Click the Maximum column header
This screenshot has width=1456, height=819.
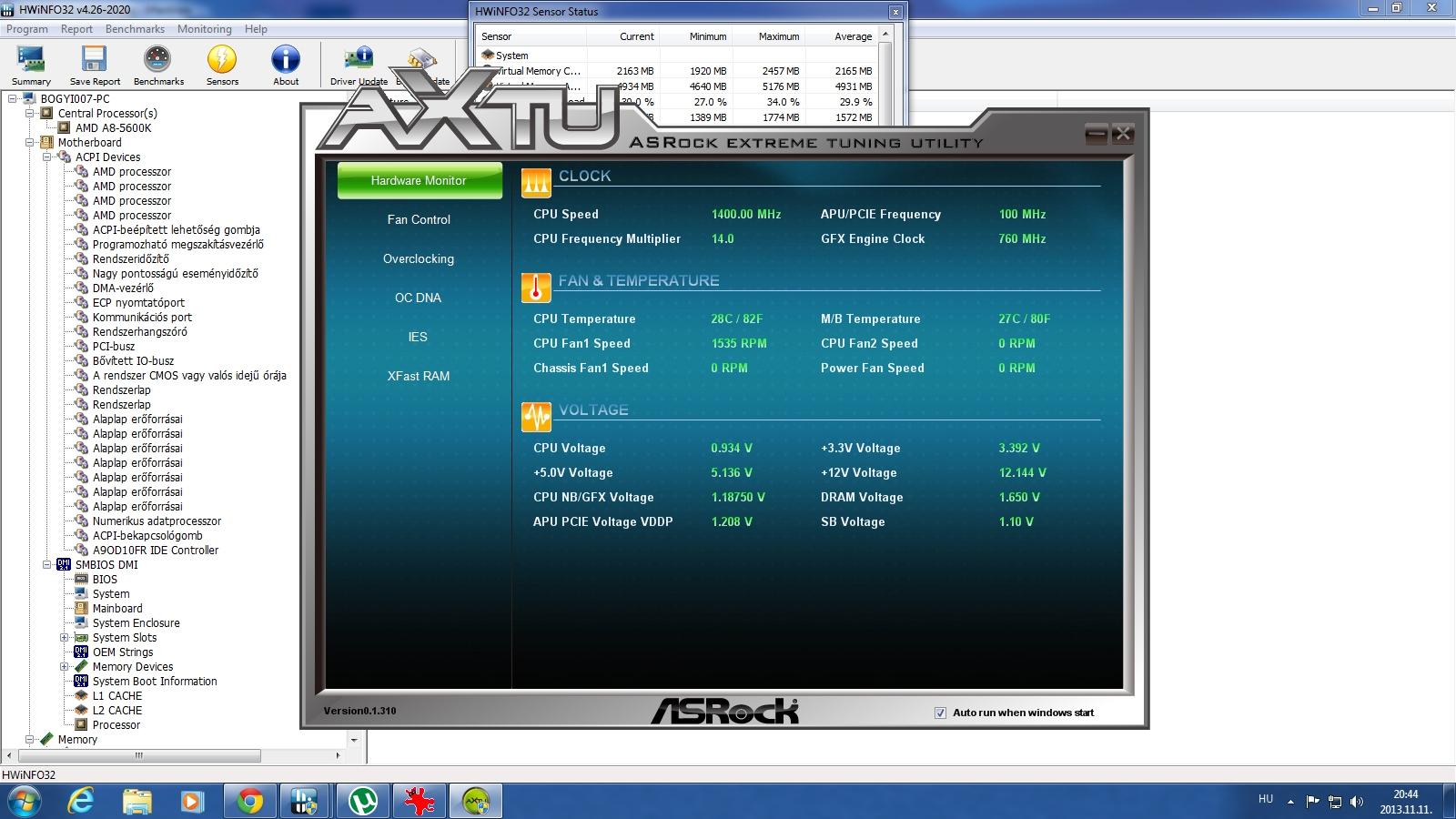(769, 36)
